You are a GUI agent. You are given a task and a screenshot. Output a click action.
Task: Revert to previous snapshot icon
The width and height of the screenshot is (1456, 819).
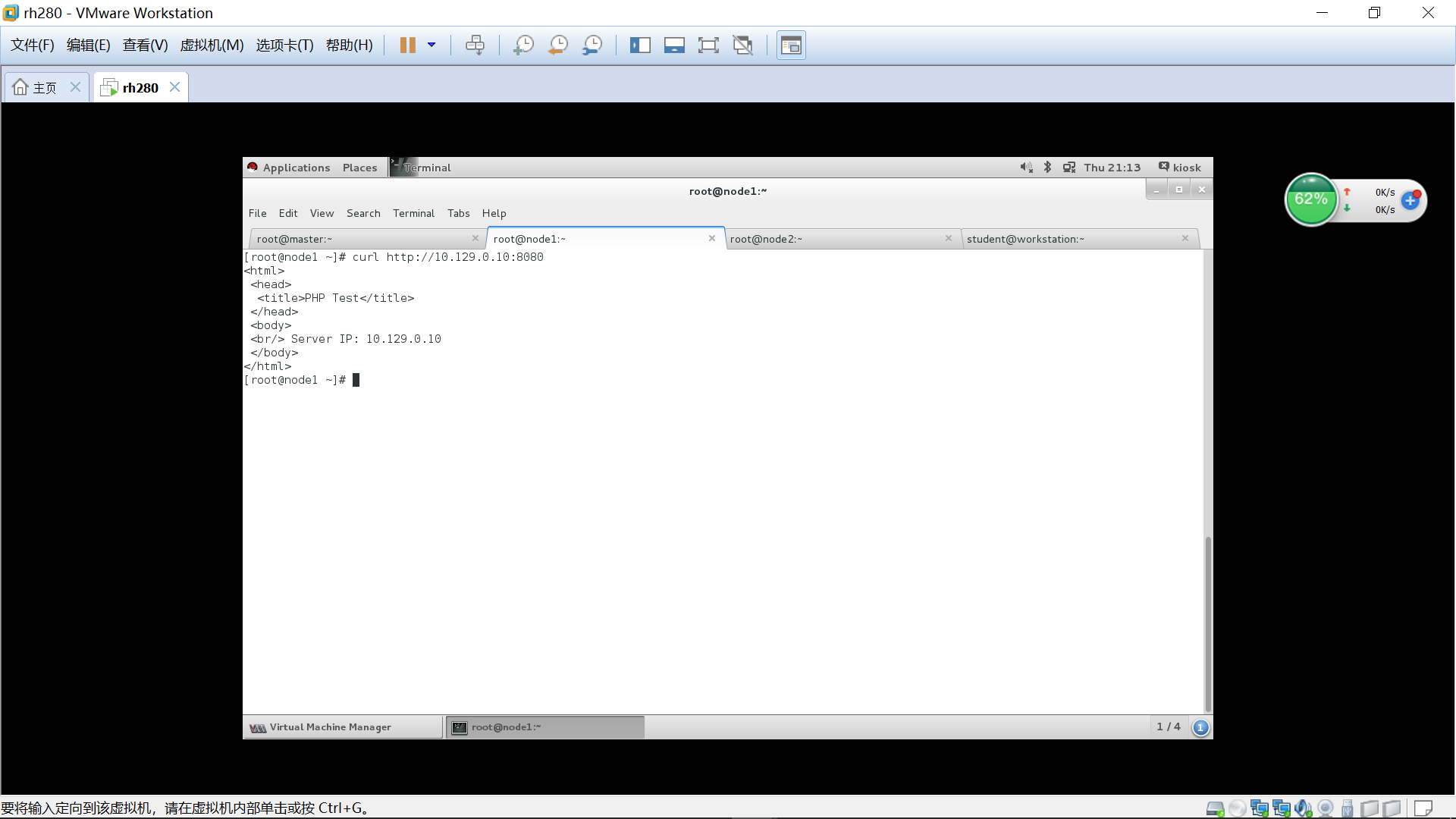pyautogui.click(x=558, y=45)
